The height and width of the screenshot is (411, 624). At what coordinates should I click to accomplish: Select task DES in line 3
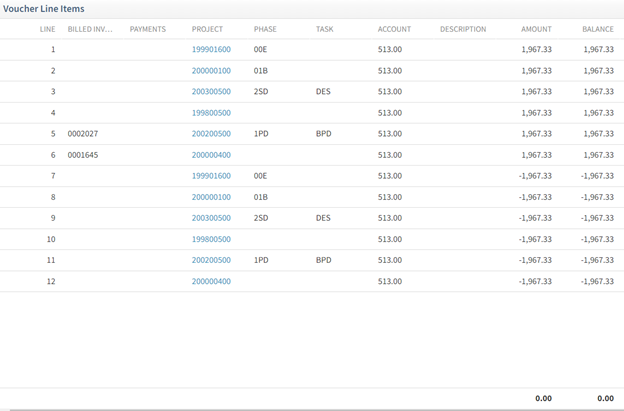coord(323,92)
